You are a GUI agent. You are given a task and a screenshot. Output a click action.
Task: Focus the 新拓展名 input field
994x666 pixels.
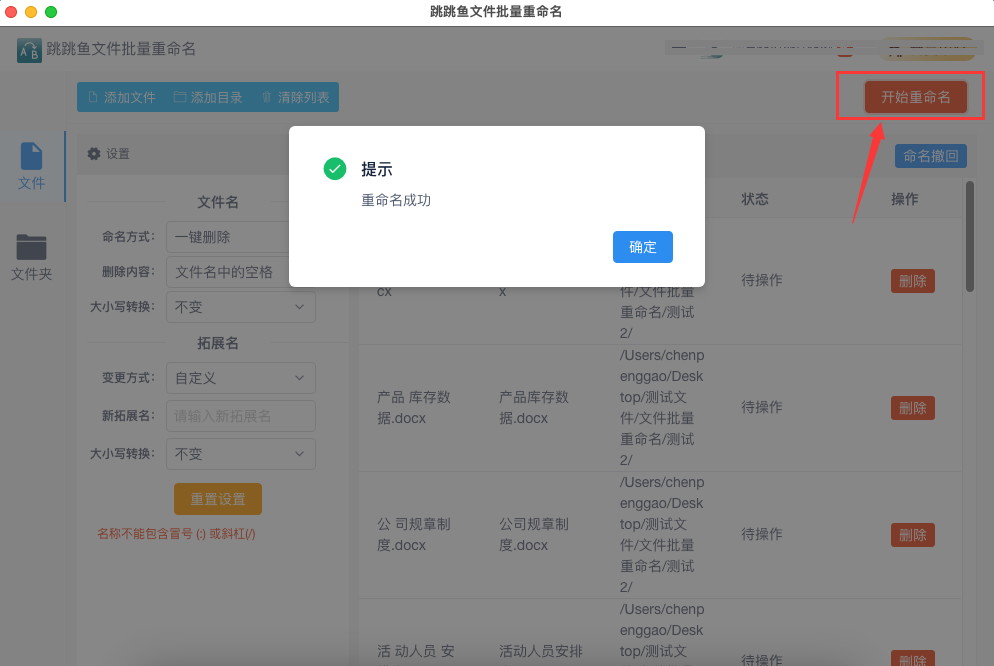(241, 416)
